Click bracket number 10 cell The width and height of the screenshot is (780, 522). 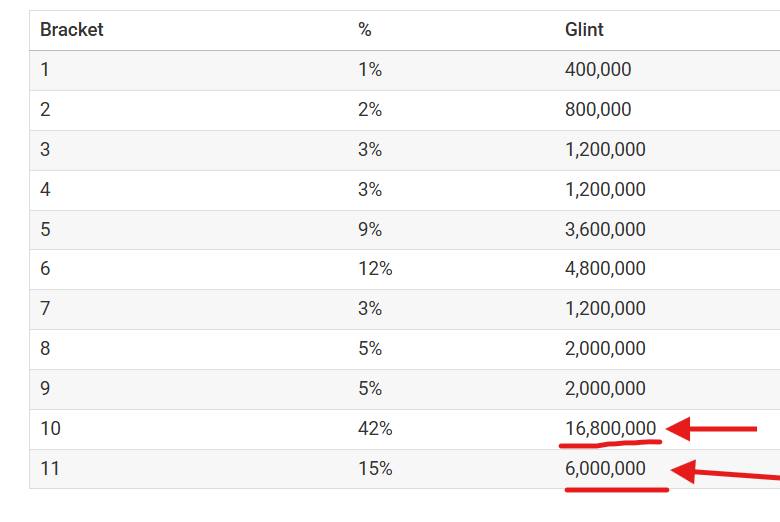pyautogui.click(x=51, y=429)
